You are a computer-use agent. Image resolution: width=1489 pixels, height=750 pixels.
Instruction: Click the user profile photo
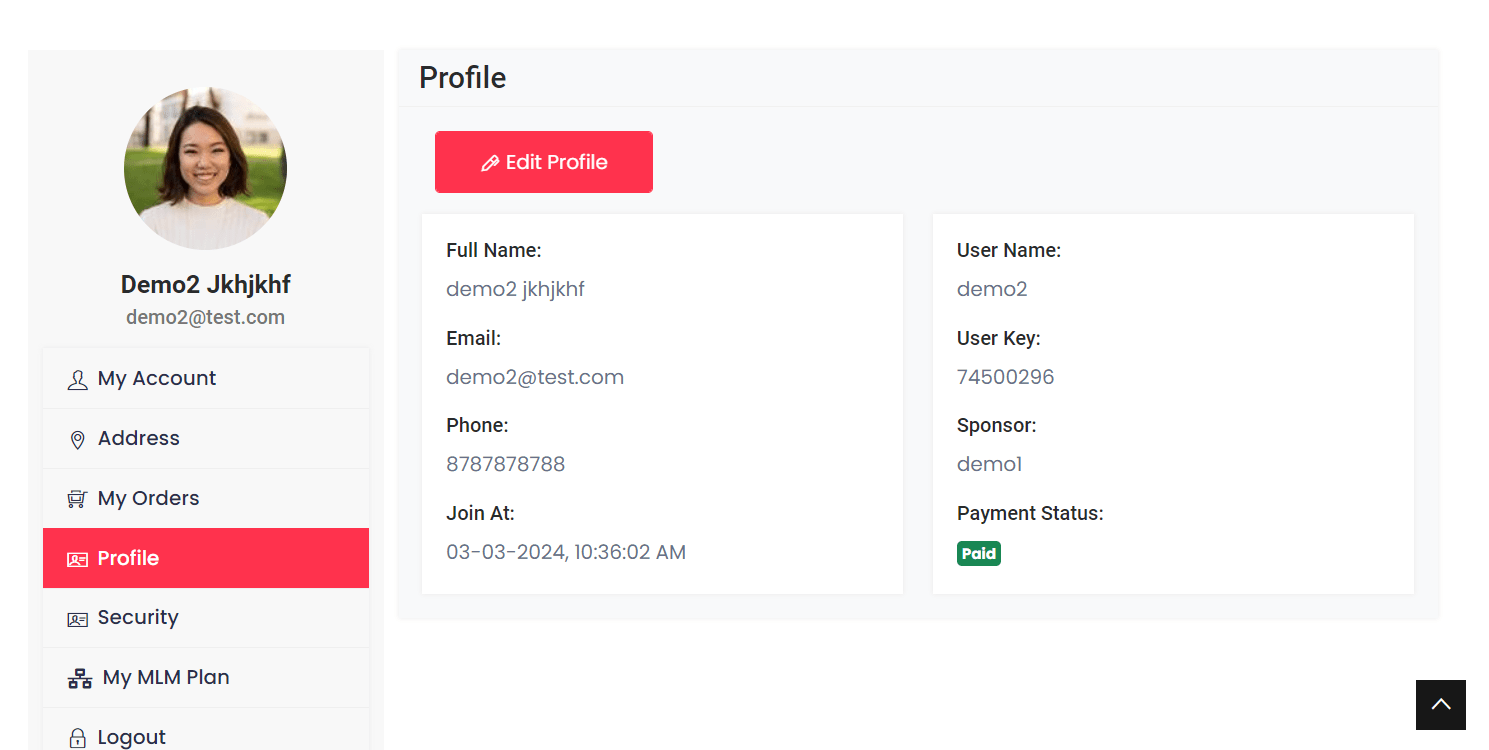[205, 168]
